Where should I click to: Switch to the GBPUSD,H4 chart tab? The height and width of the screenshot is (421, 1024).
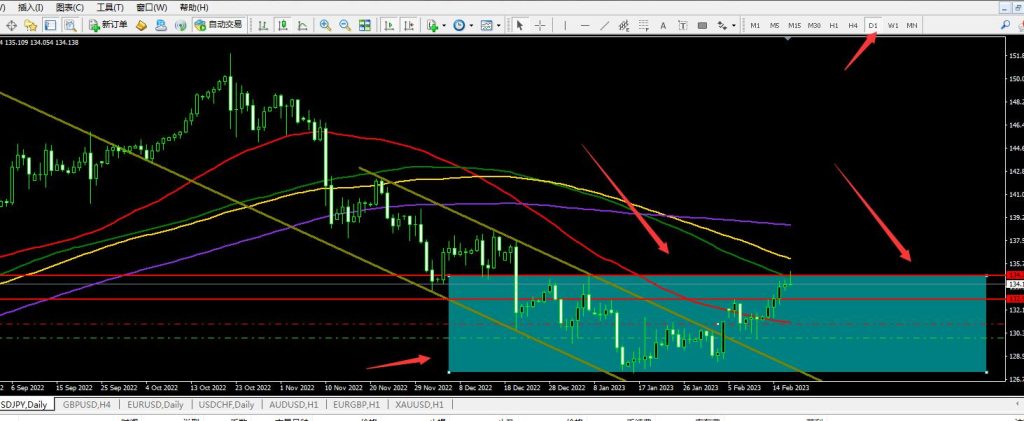(87, 405)
